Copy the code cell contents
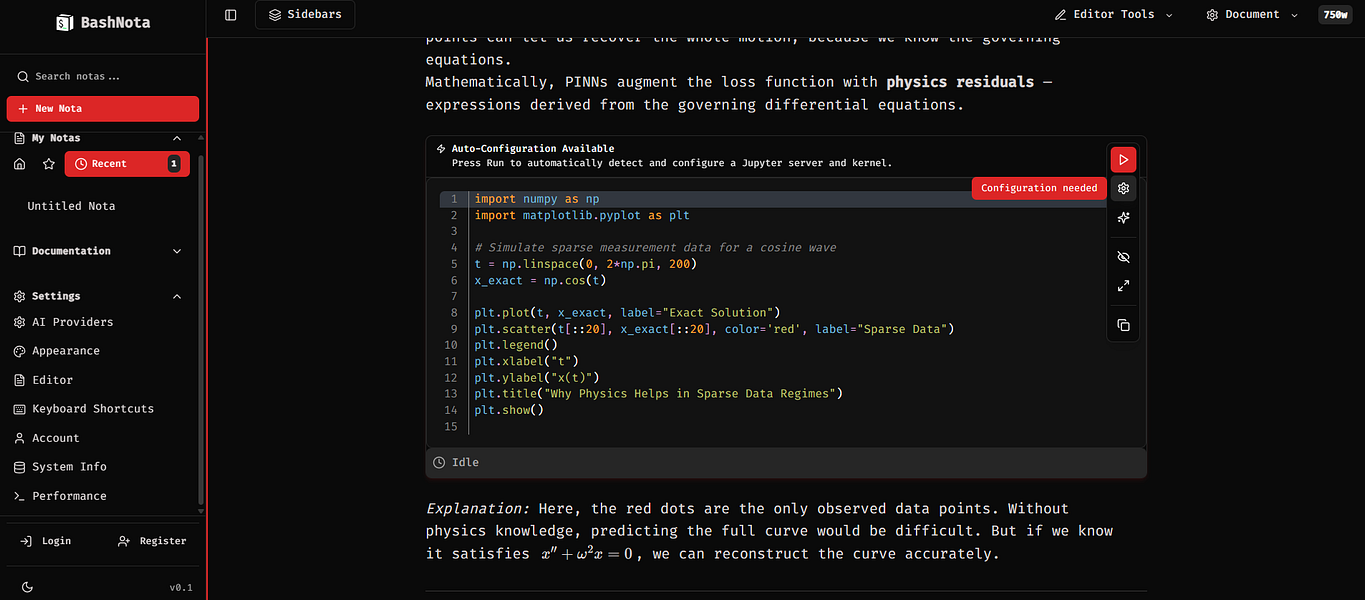Viewport: 1365px width, 600px height. [x=1123, y=325]
